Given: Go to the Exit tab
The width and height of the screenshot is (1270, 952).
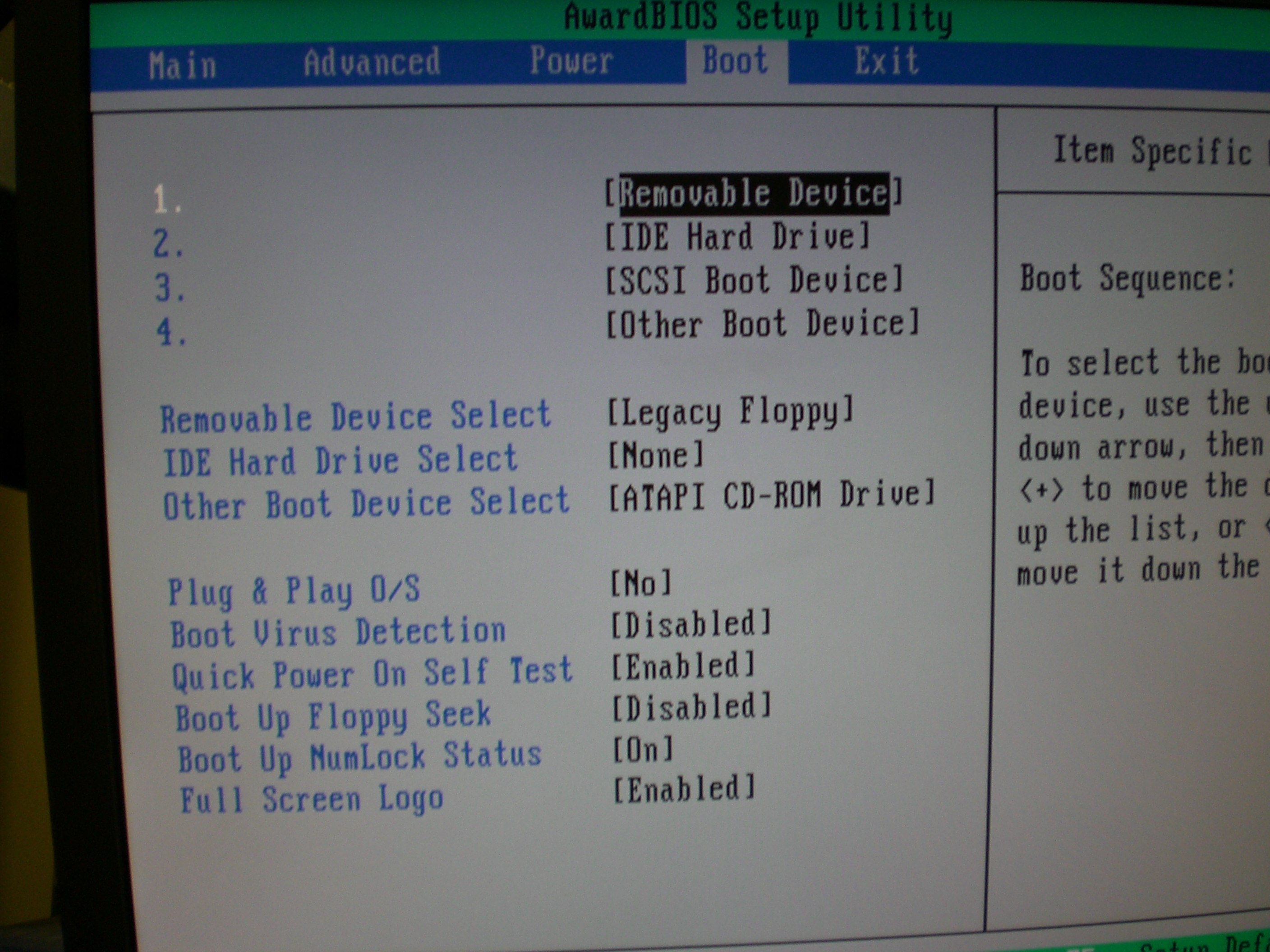Looking at the screenshot, I should click(x=887, y=60).
